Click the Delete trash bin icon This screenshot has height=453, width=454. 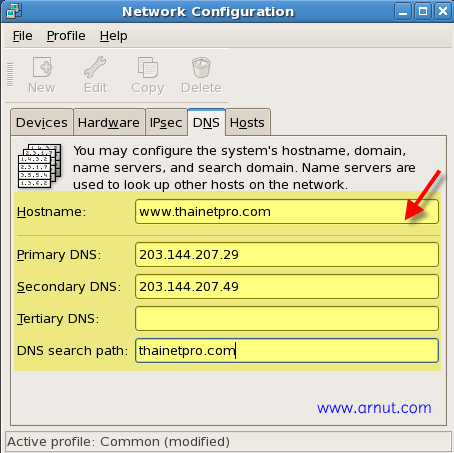pyautogui.click(x=201, y=67)
